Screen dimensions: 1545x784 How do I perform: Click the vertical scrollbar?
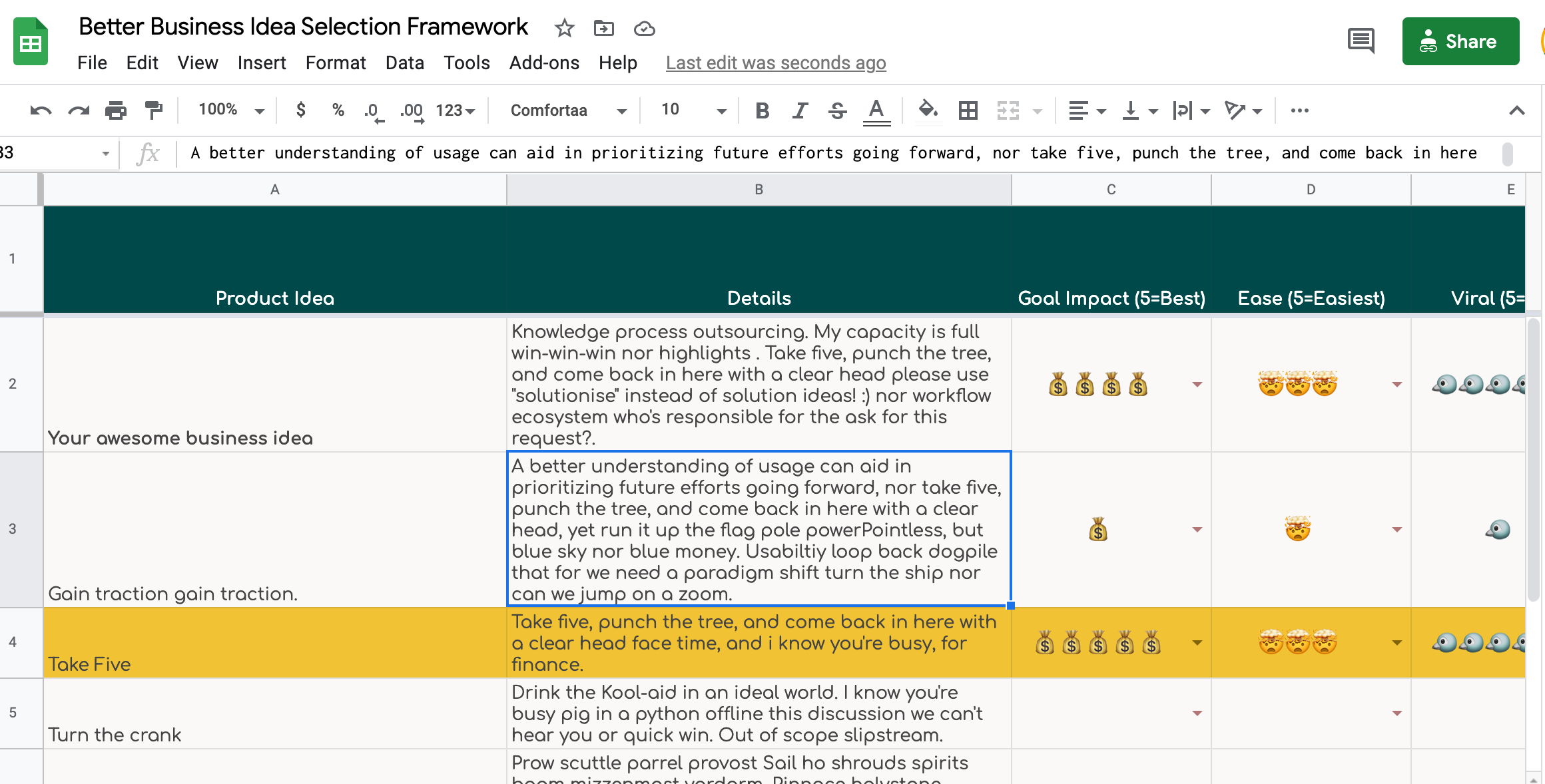pos(1533,459)
